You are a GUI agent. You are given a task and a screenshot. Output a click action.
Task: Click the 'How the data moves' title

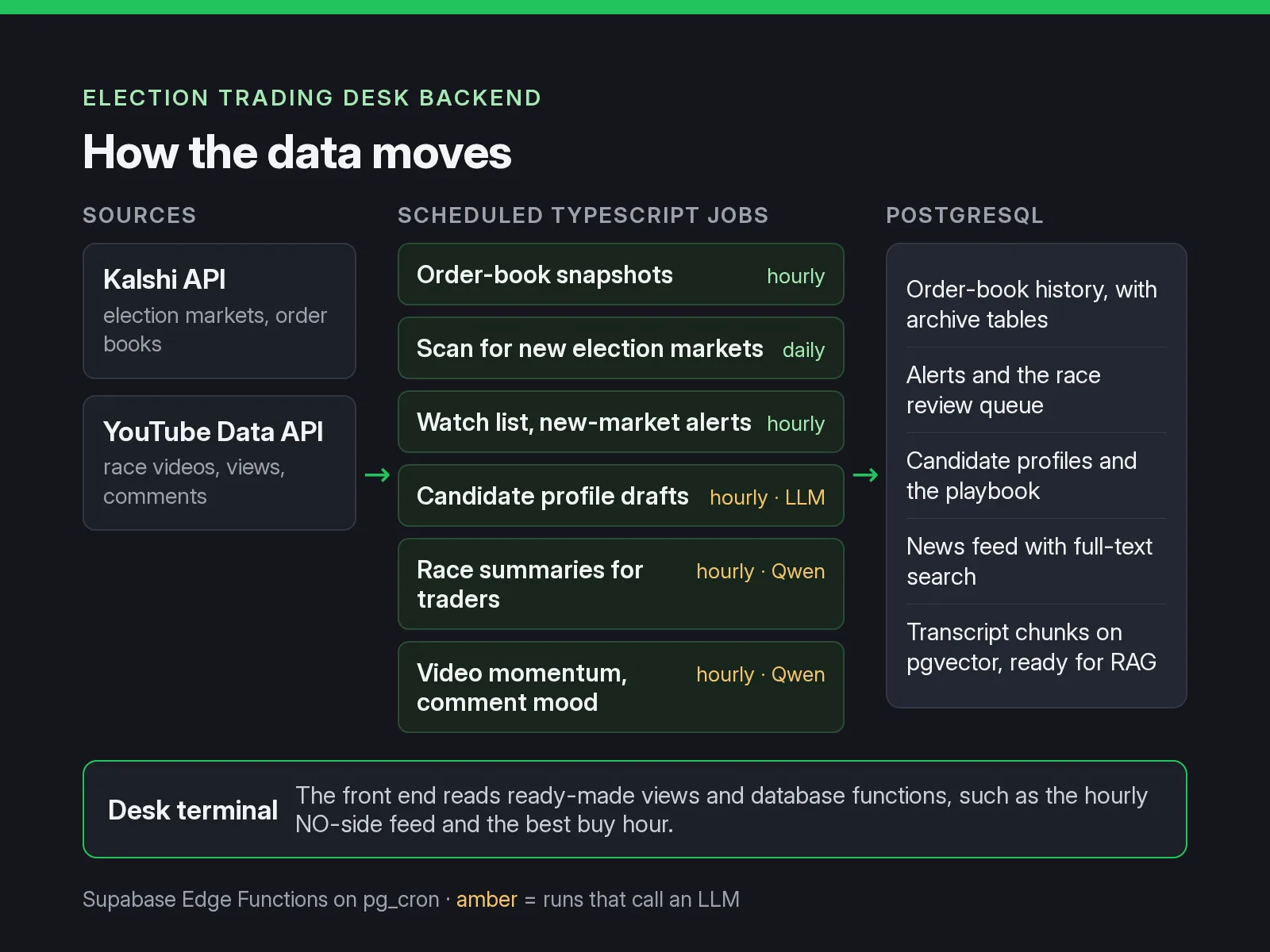click(x=297, y=152)
